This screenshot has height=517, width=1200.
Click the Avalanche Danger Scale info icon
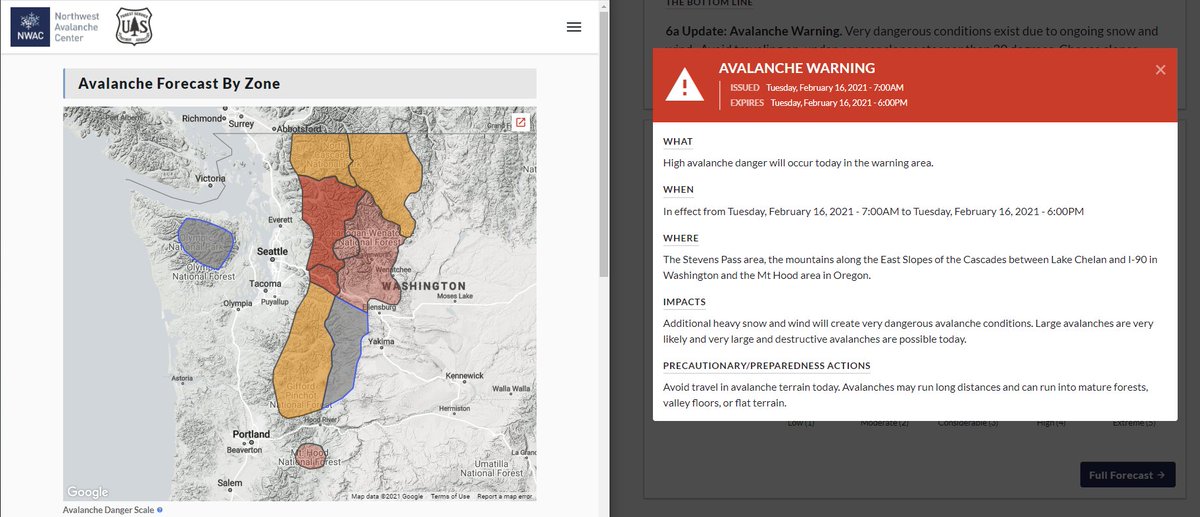click(160, 510)
